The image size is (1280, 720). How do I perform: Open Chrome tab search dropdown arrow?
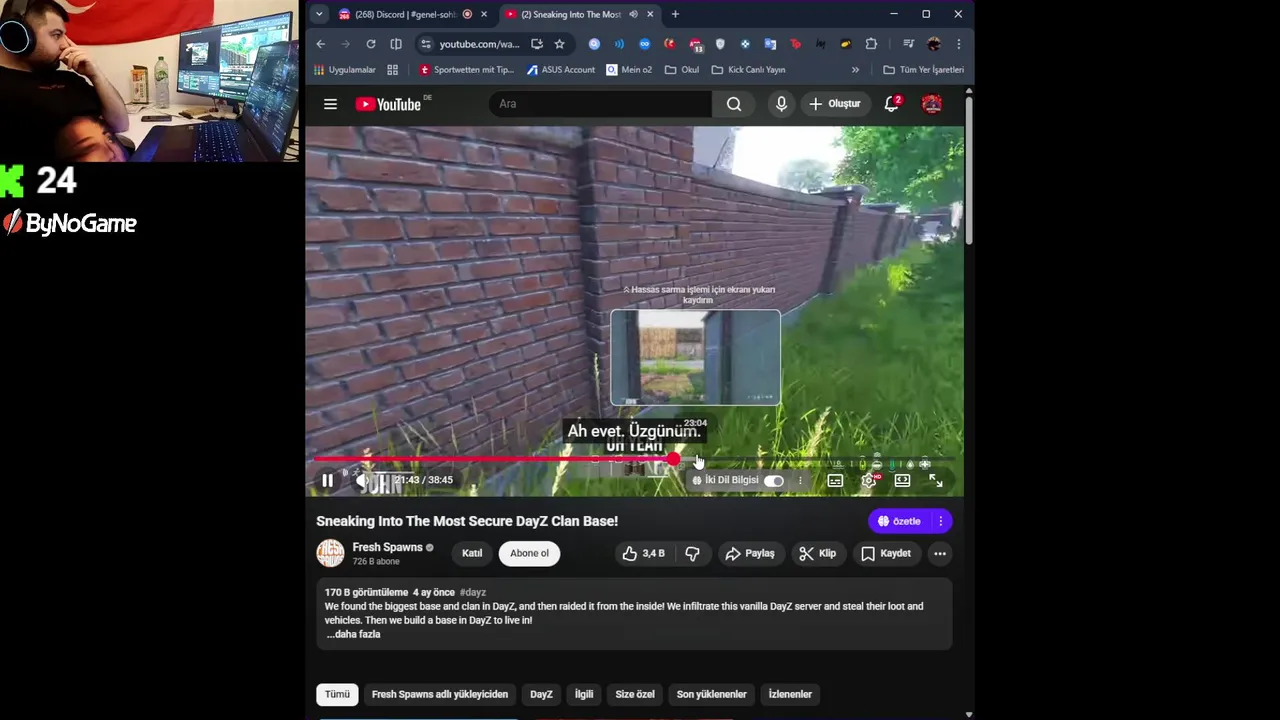click(318, 14)
